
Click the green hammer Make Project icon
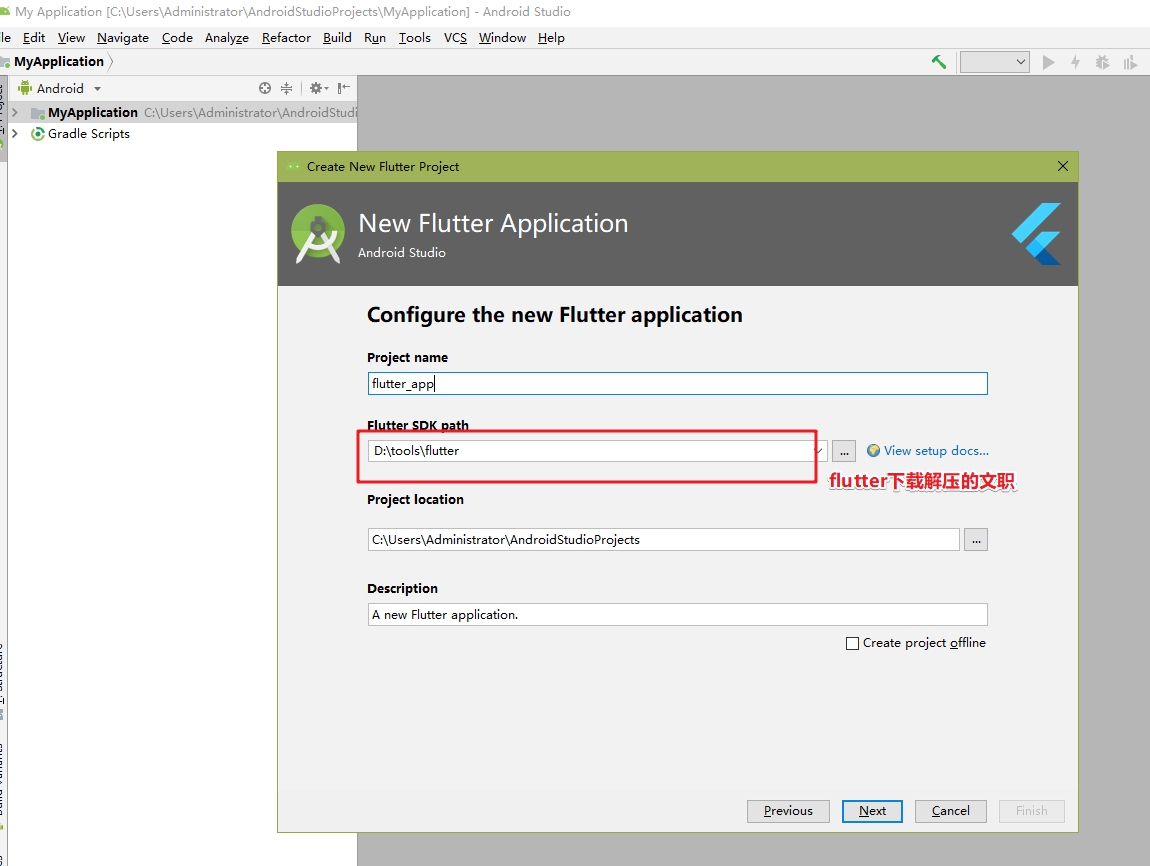click(x=939, y=62)
